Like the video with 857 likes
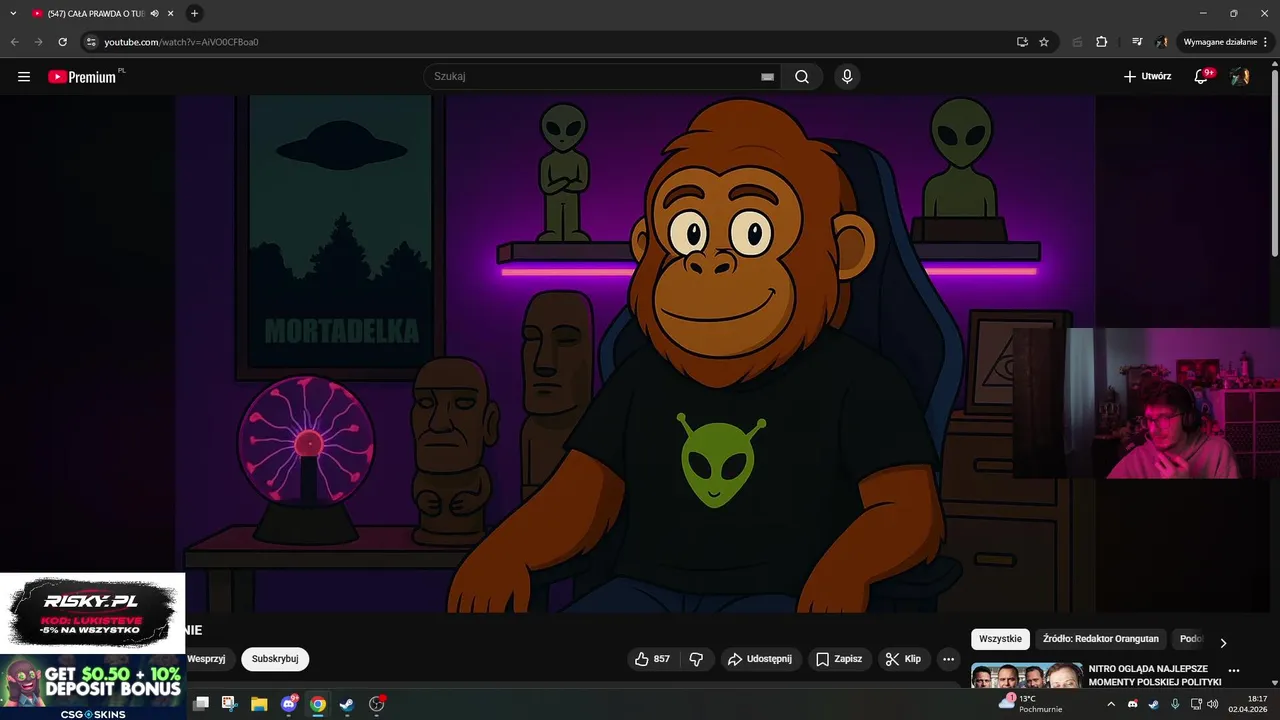This screenshot has width=1280, height=720. point(651,659)
